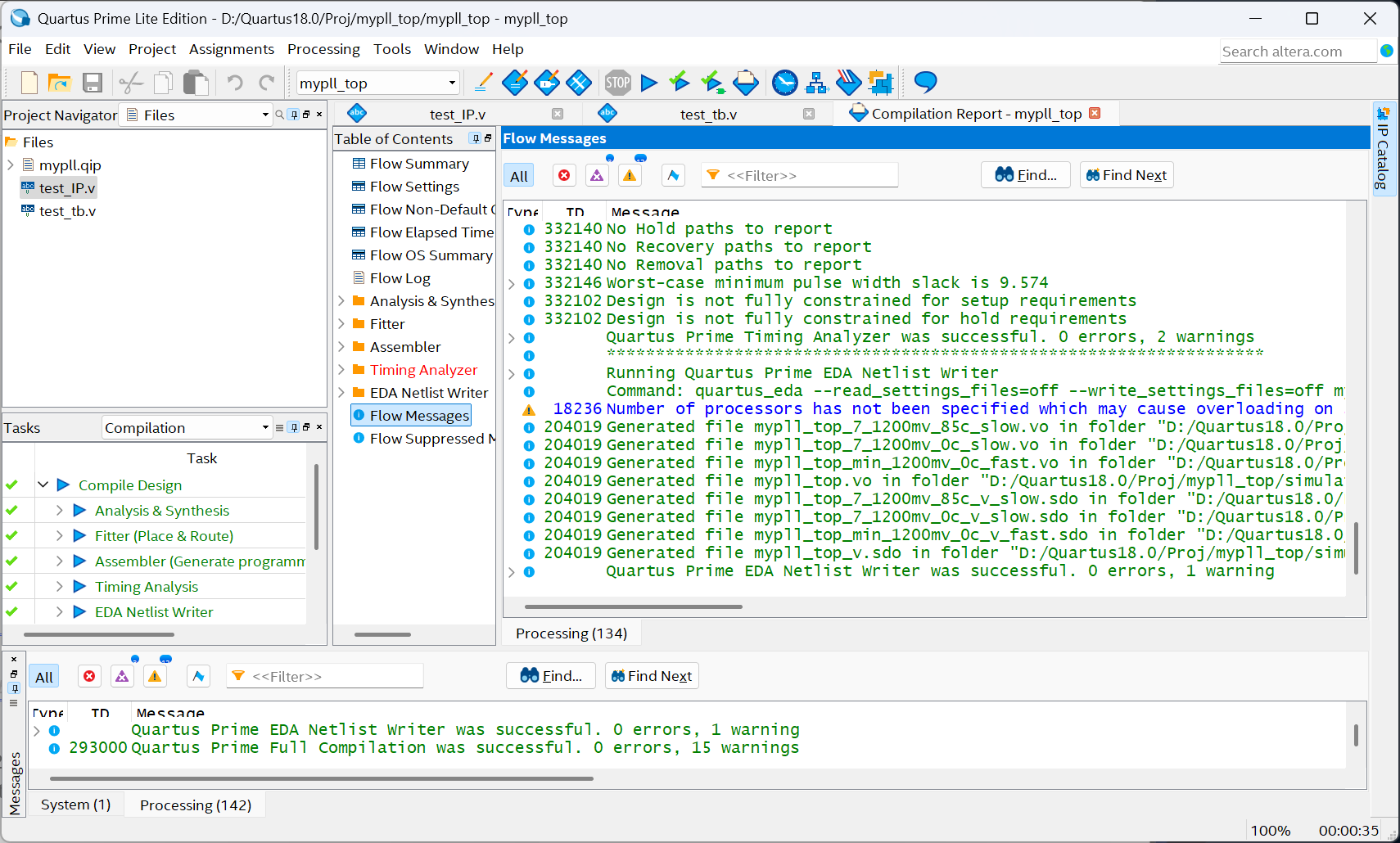Image resolution: width=1400 pixels, height=843 pixels.
Task: Click the search icon in Project Navigator
Action: [x=280, y=115]
